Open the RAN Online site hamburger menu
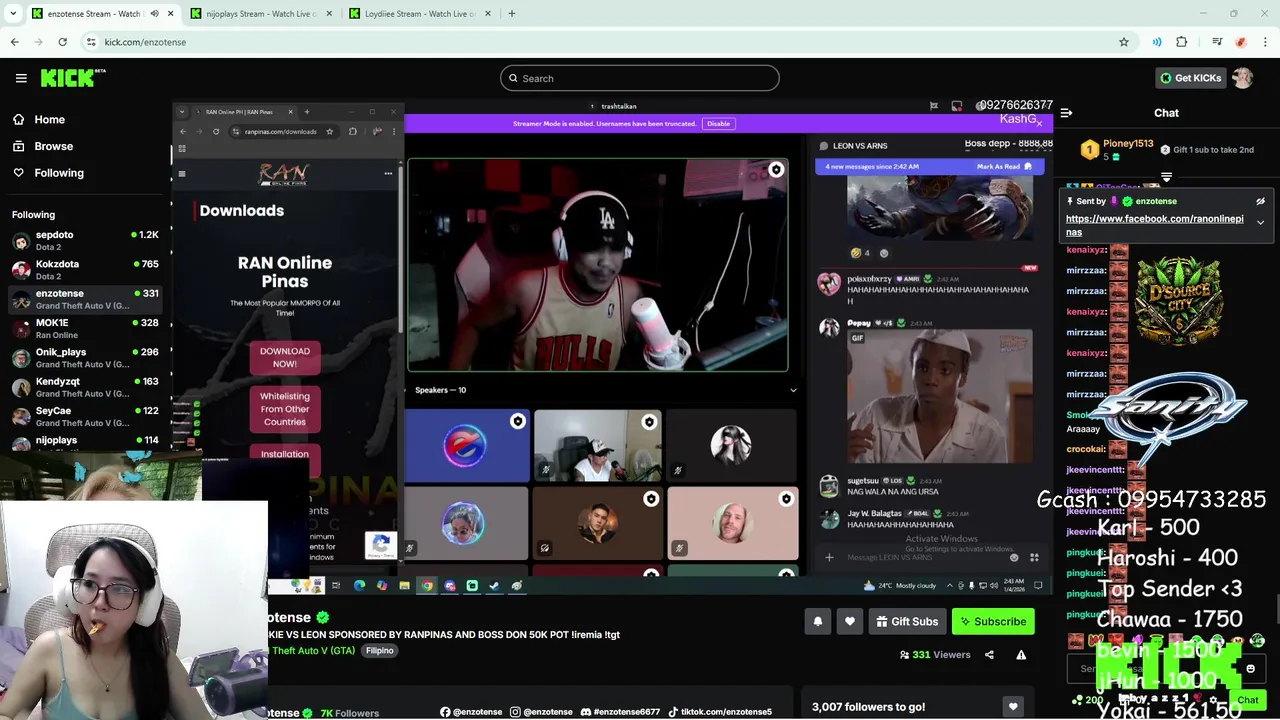The height and width of the screenshot is (720, 1280). click(x=181, y=174)
